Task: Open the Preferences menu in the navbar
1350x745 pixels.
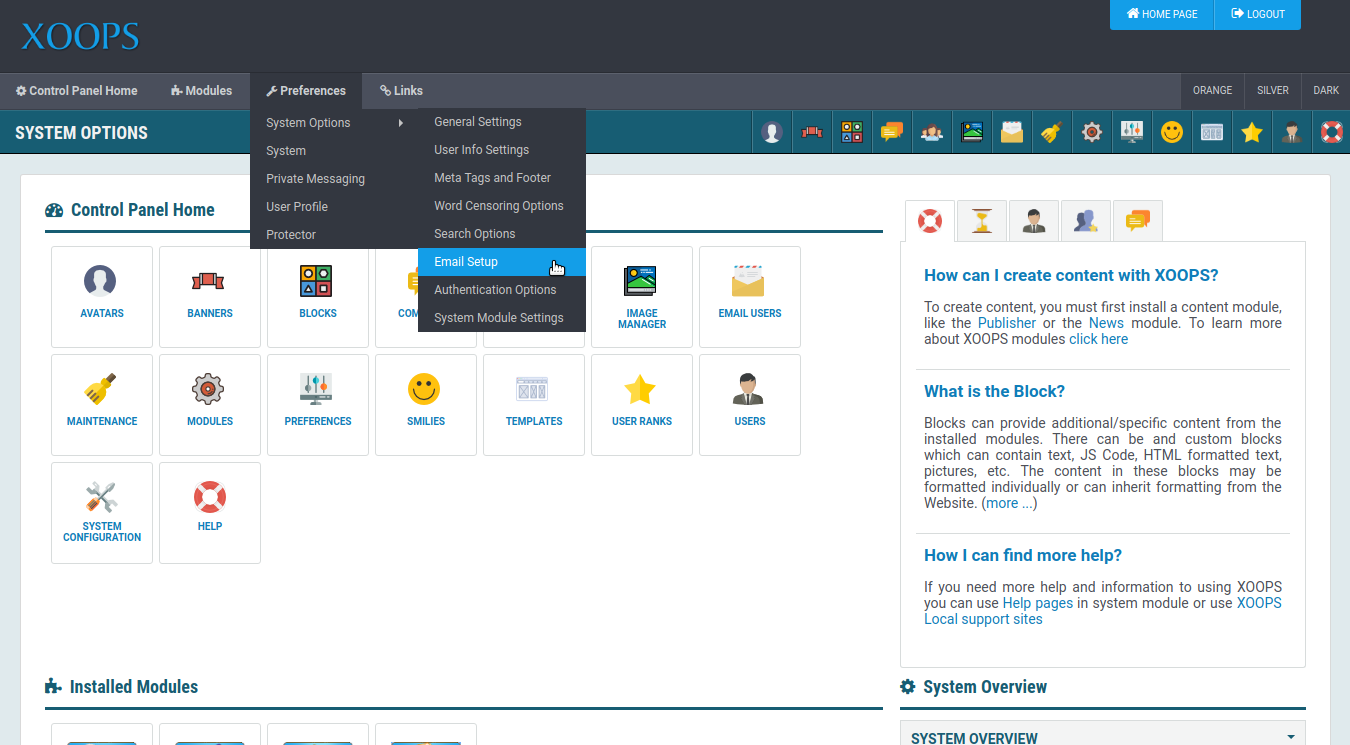Action: tap(306, 91)
